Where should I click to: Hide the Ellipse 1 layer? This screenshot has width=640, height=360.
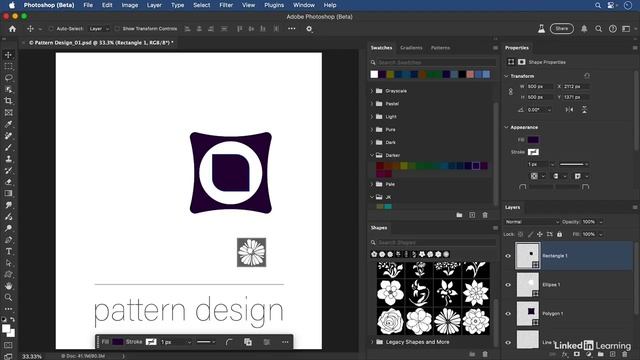[x=508, y=285]
